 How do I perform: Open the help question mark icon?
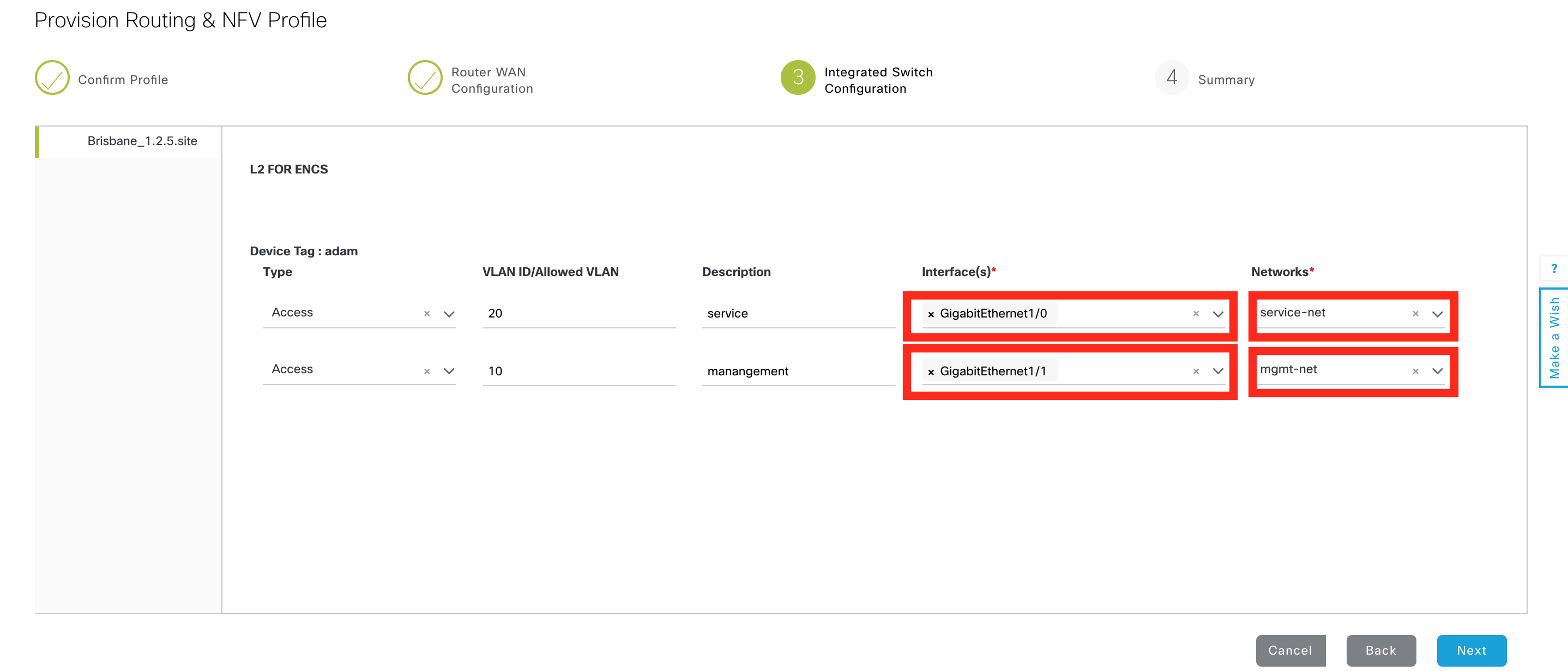coord(1554,268)
